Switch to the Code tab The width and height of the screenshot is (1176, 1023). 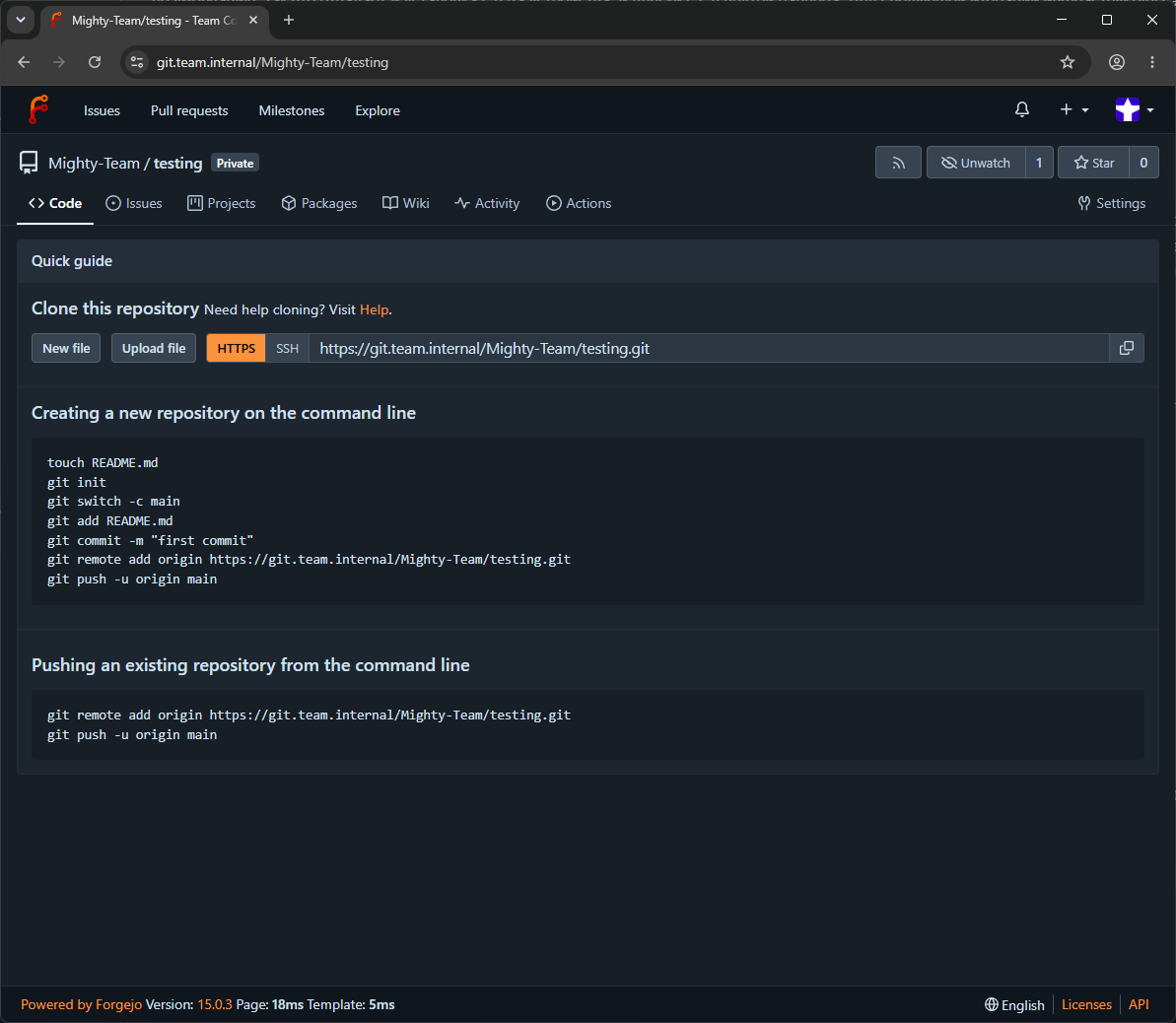pyautogui.click(x=55, y=203)
